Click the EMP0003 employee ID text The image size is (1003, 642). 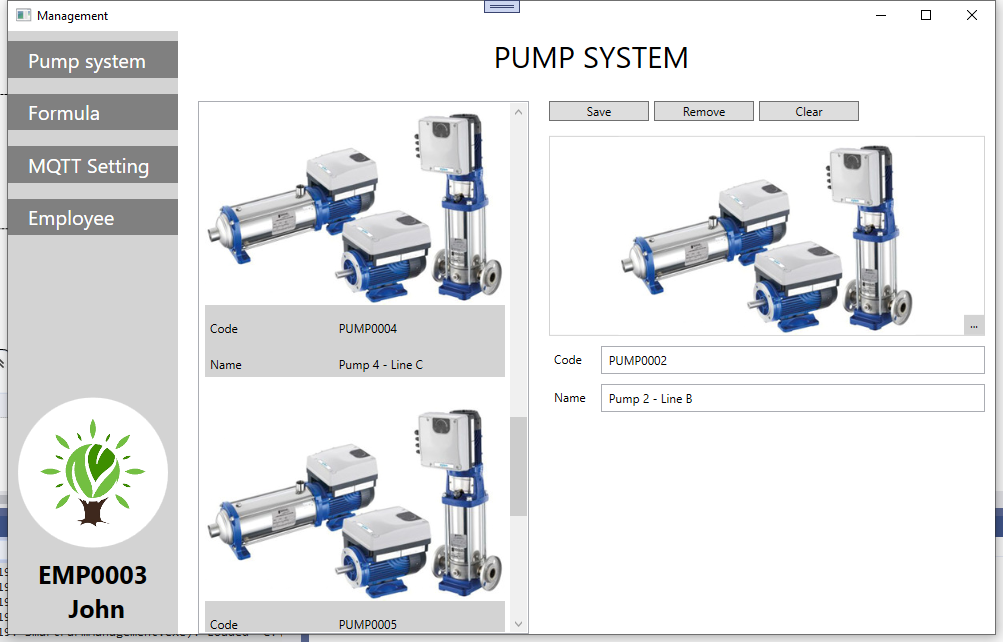point(93,575)
